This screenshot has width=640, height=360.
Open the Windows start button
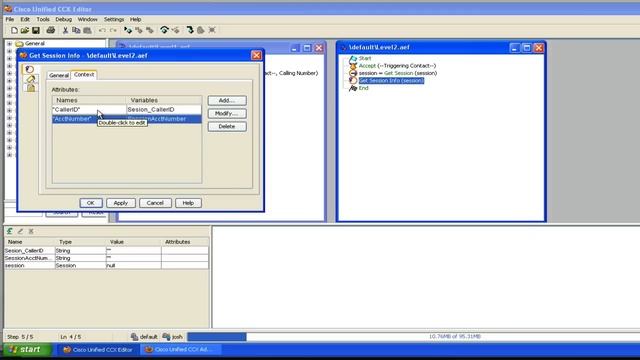pos(27,349)
